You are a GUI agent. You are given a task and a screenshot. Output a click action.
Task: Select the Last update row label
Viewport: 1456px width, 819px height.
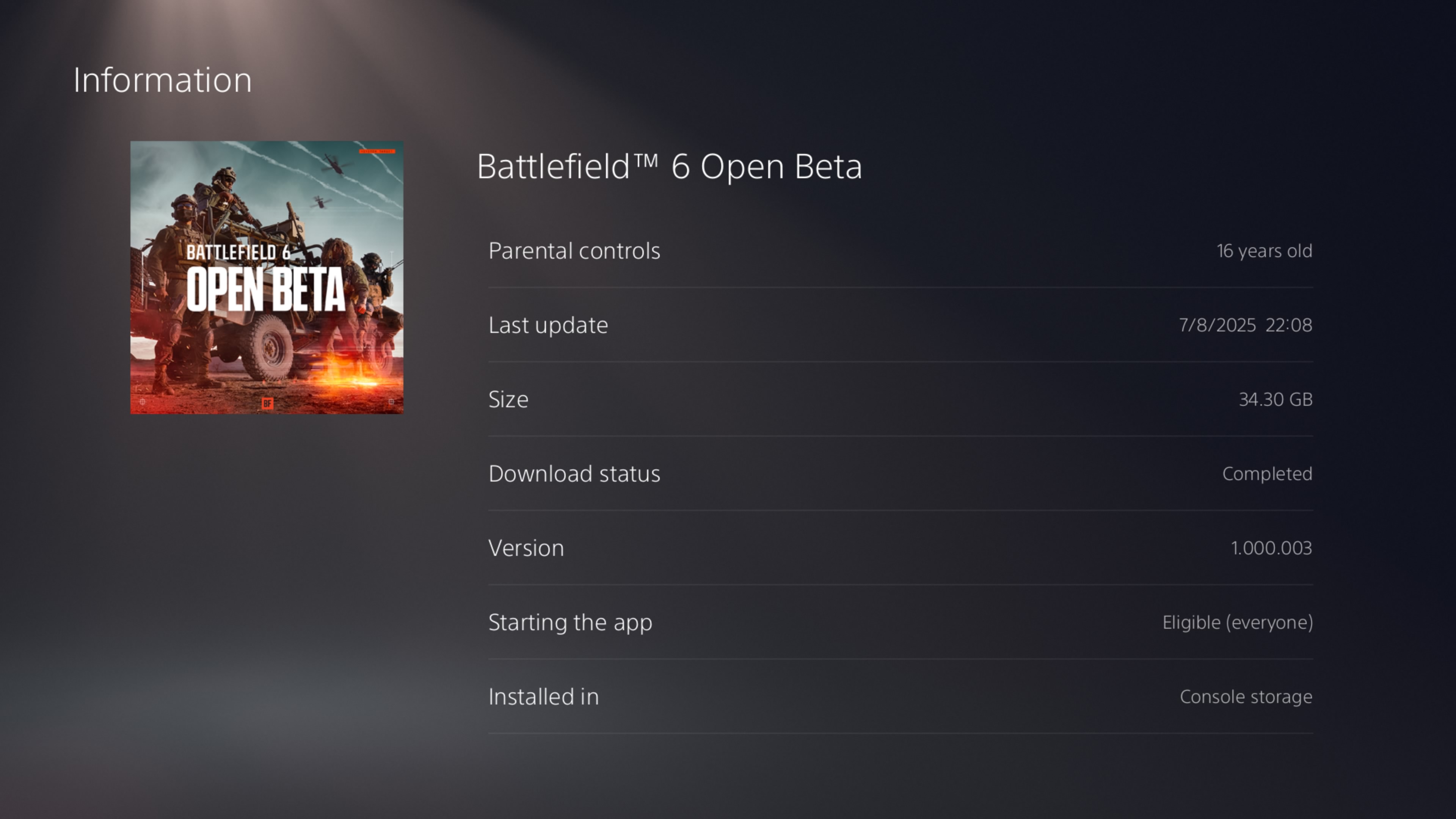coord(548,325)
